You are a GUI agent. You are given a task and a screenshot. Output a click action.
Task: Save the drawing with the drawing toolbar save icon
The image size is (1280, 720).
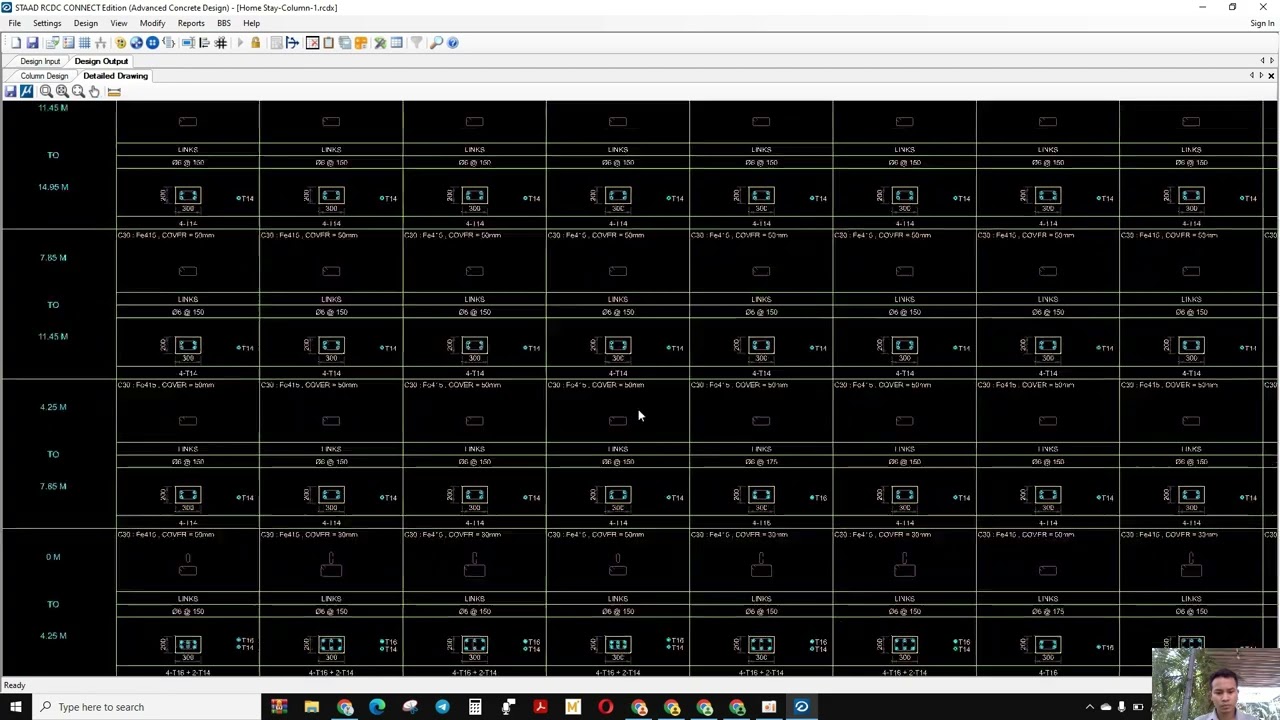click(10, 91)
